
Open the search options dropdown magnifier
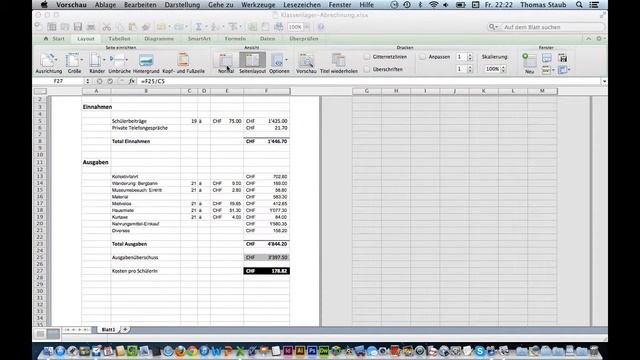point(493,27)
